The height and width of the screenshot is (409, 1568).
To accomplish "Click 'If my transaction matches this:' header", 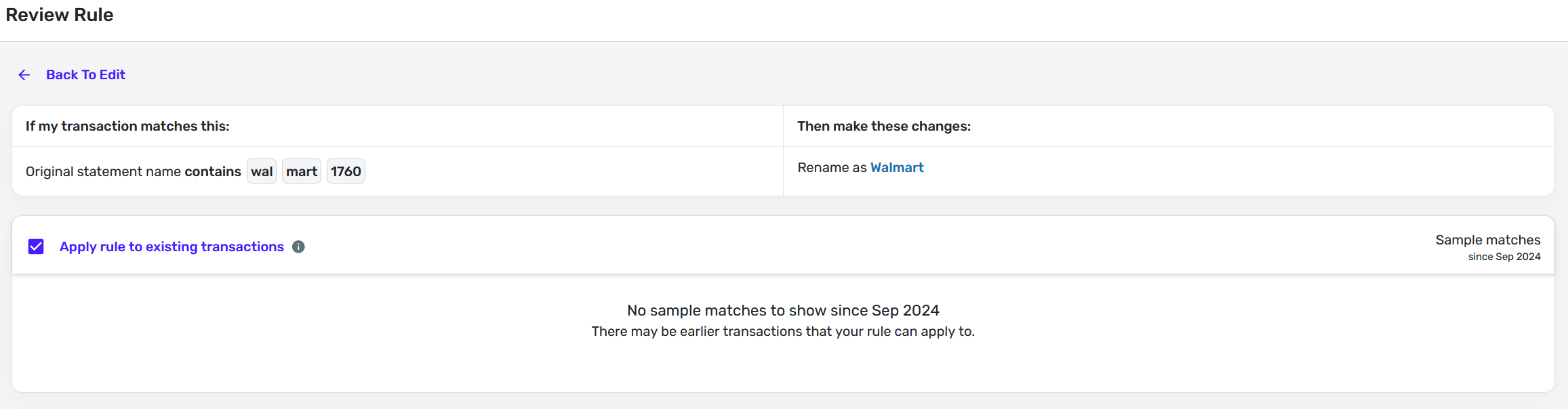I will pos(127,127).
